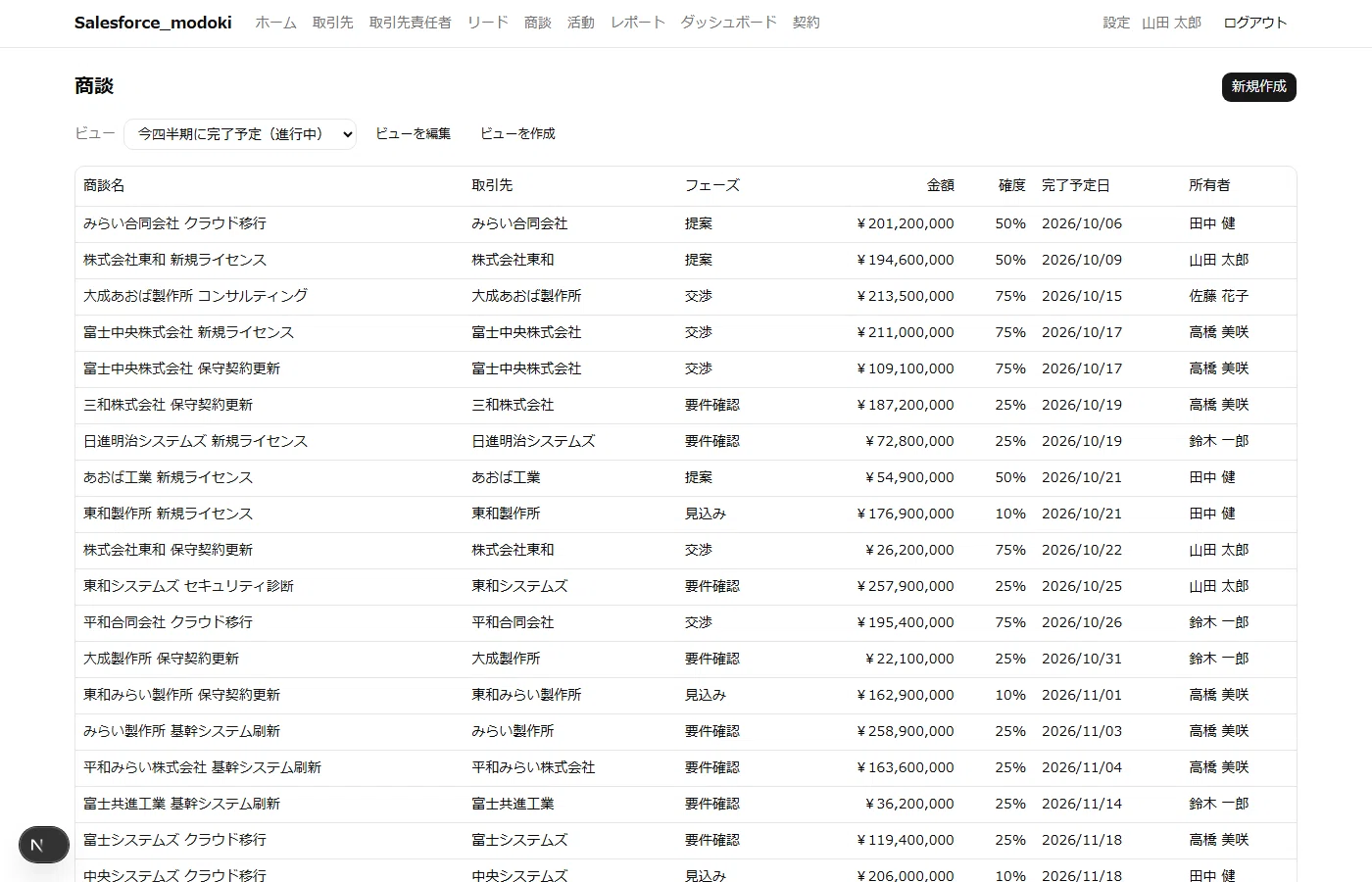Open ダッシュボード from the navigation

(x=728, y=23)
